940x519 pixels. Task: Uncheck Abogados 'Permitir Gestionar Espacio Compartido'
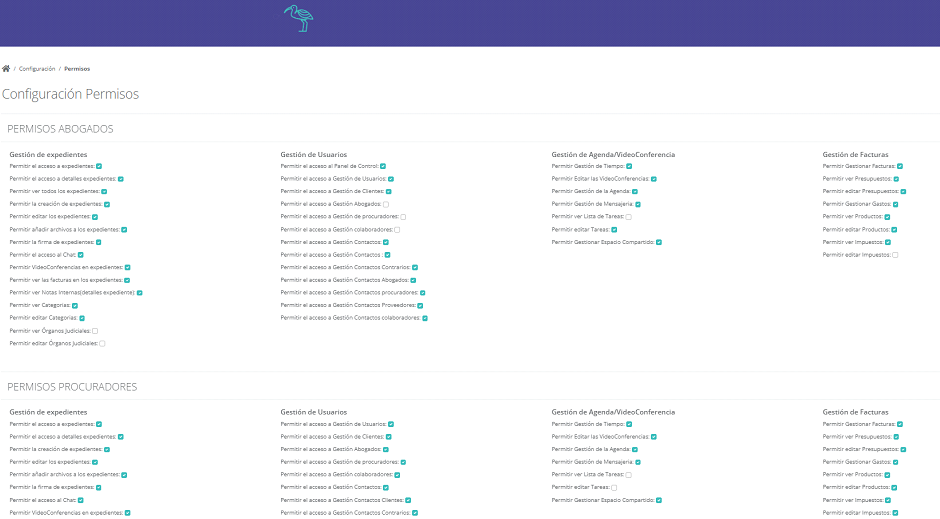[659, 242]
